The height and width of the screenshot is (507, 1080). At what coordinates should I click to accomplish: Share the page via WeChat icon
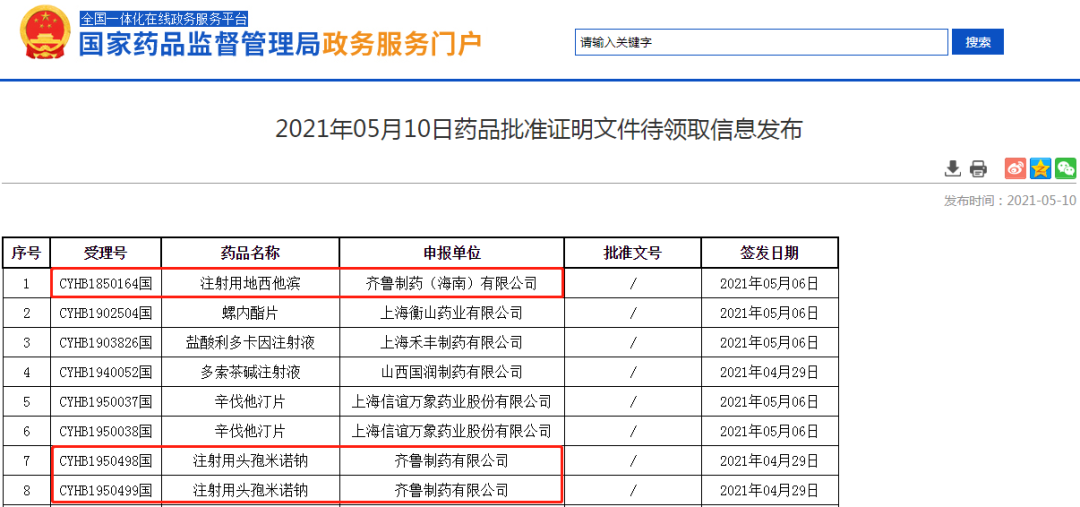pyautogui.click(x=1066, y=168)
